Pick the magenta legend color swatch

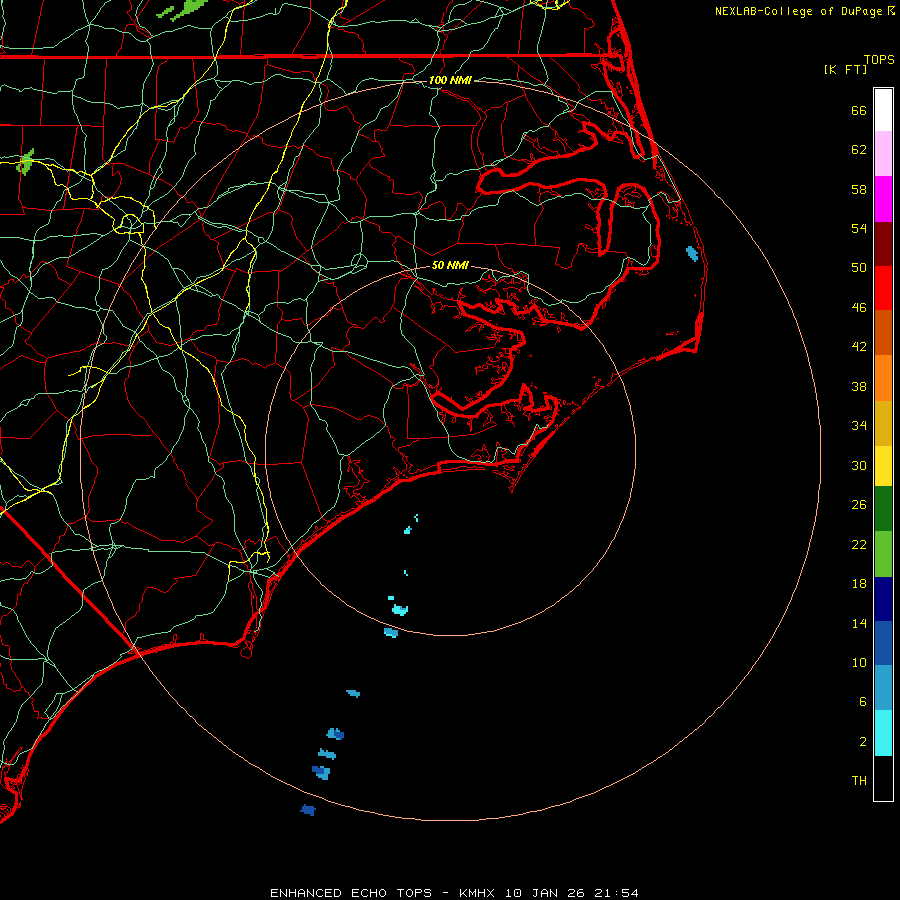point(883,199)
